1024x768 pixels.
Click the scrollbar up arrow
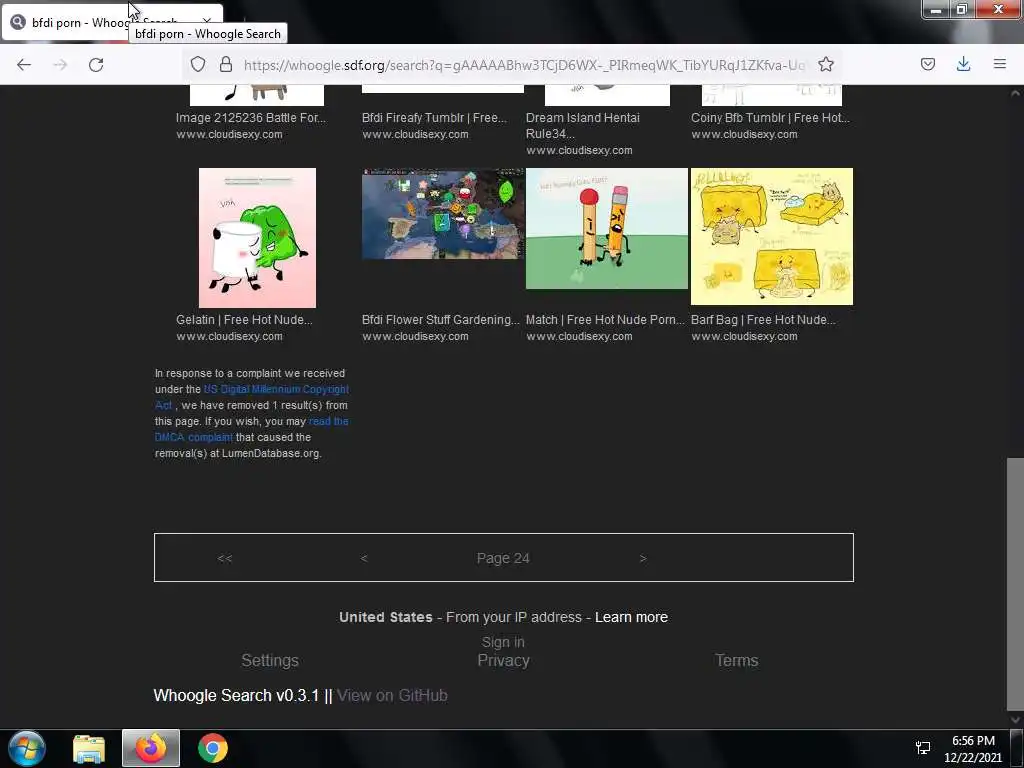click(1015, 93)
